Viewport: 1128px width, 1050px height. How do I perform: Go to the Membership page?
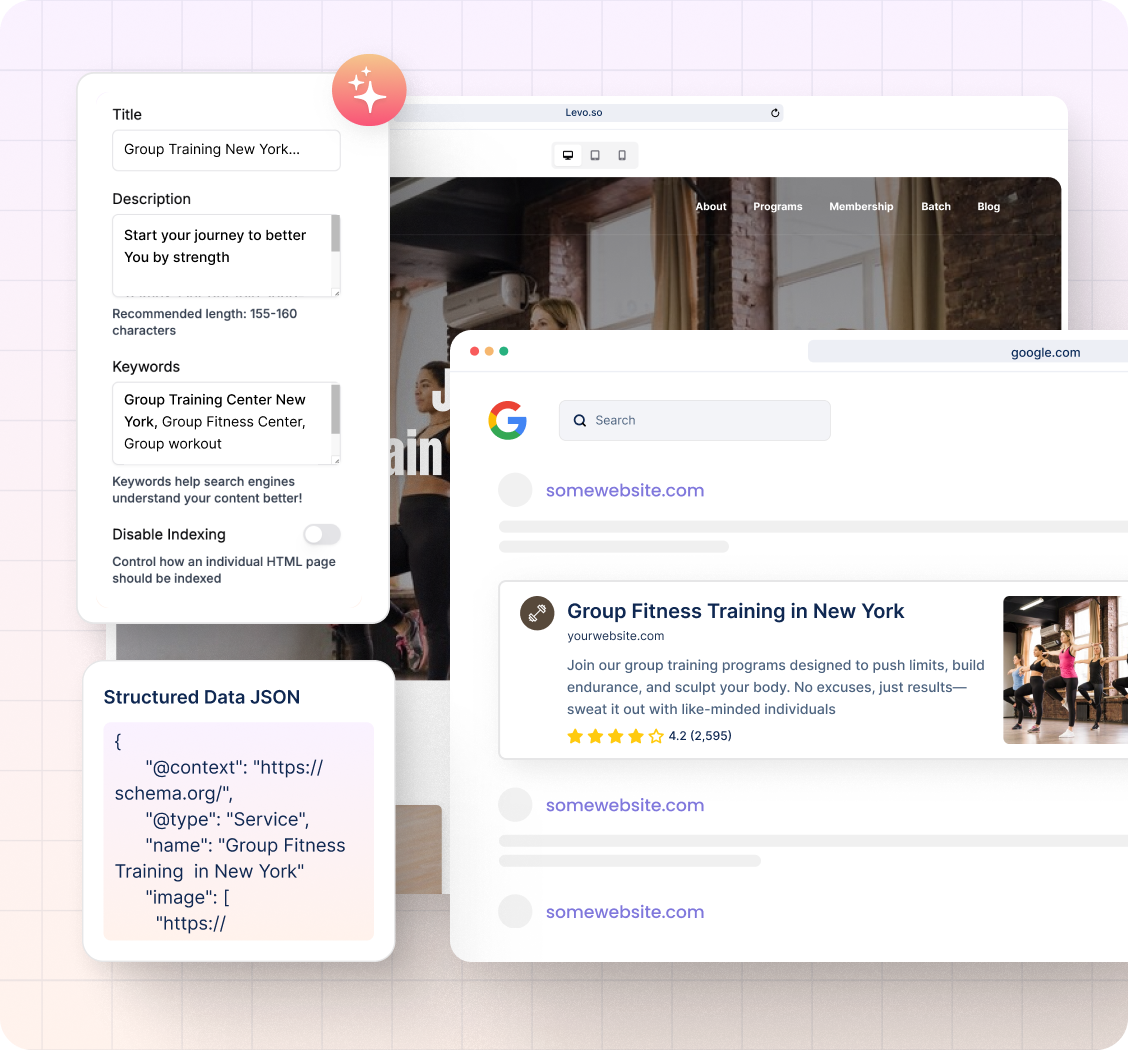pyautogui.click(x=861, y=206)
